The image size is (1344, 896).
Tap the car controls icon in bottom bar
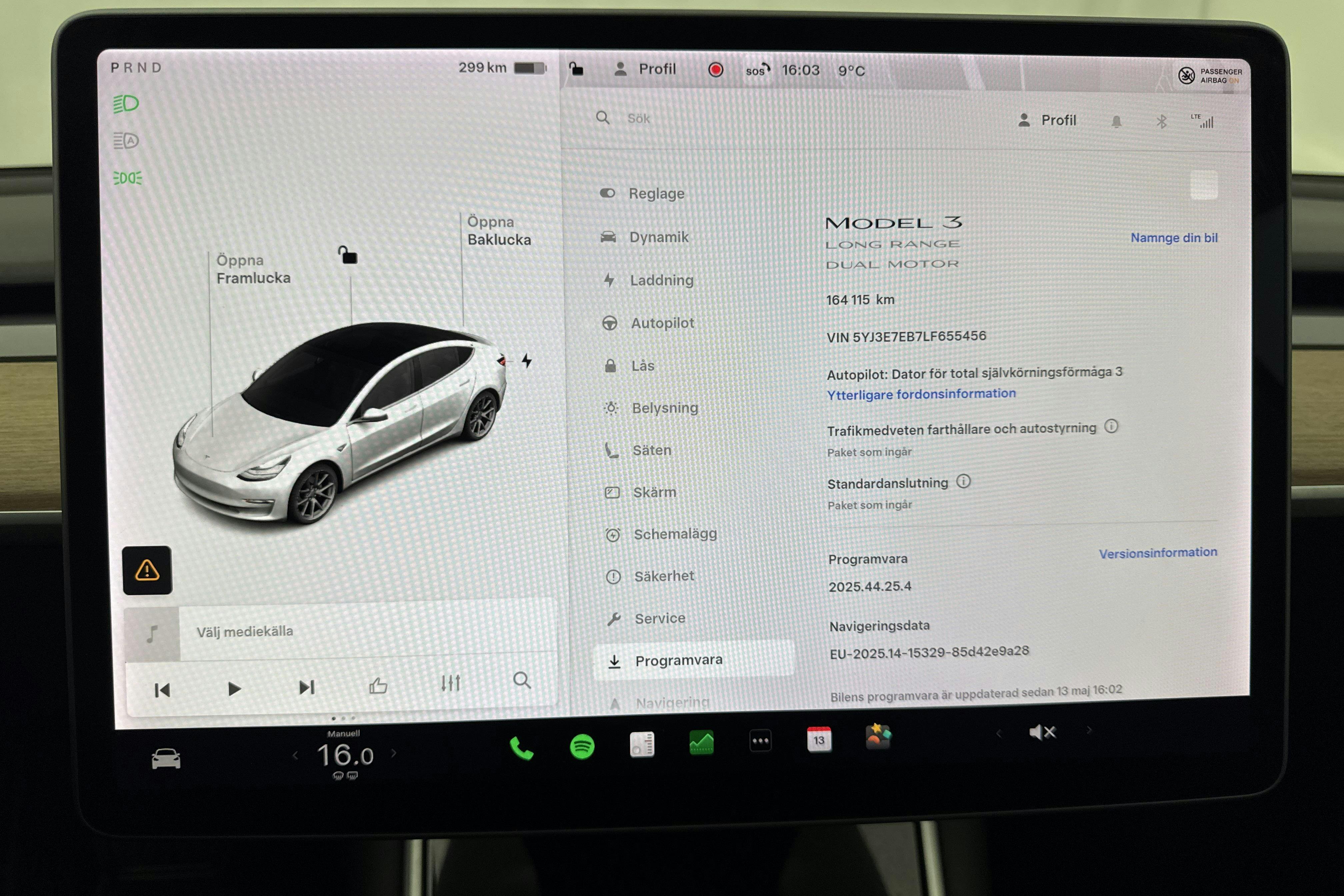(x=166, y=759)
